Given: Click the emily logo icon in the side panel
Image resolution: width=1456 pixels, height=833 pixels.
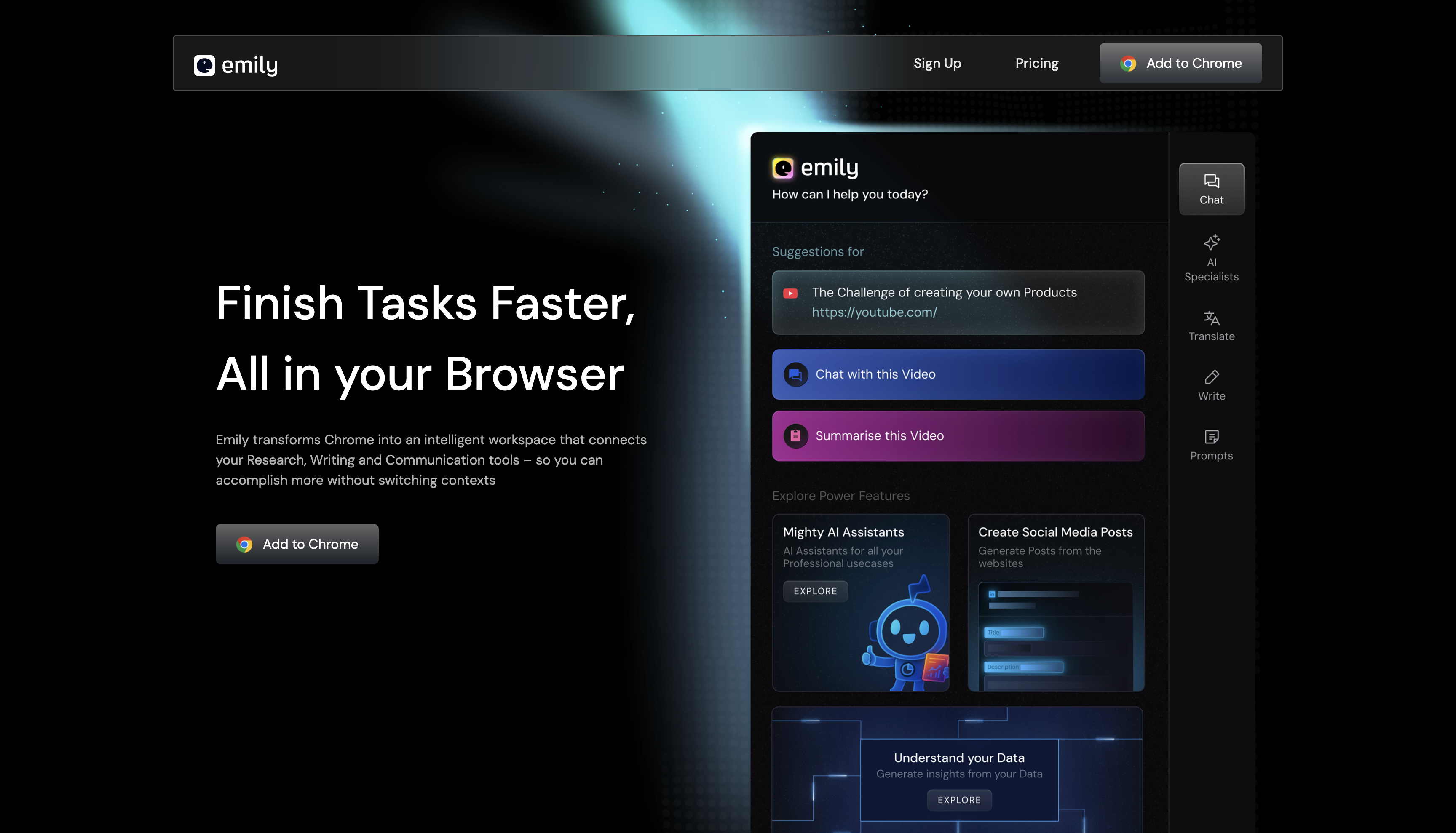Looking at the screenshot, I should coord(782,168).
